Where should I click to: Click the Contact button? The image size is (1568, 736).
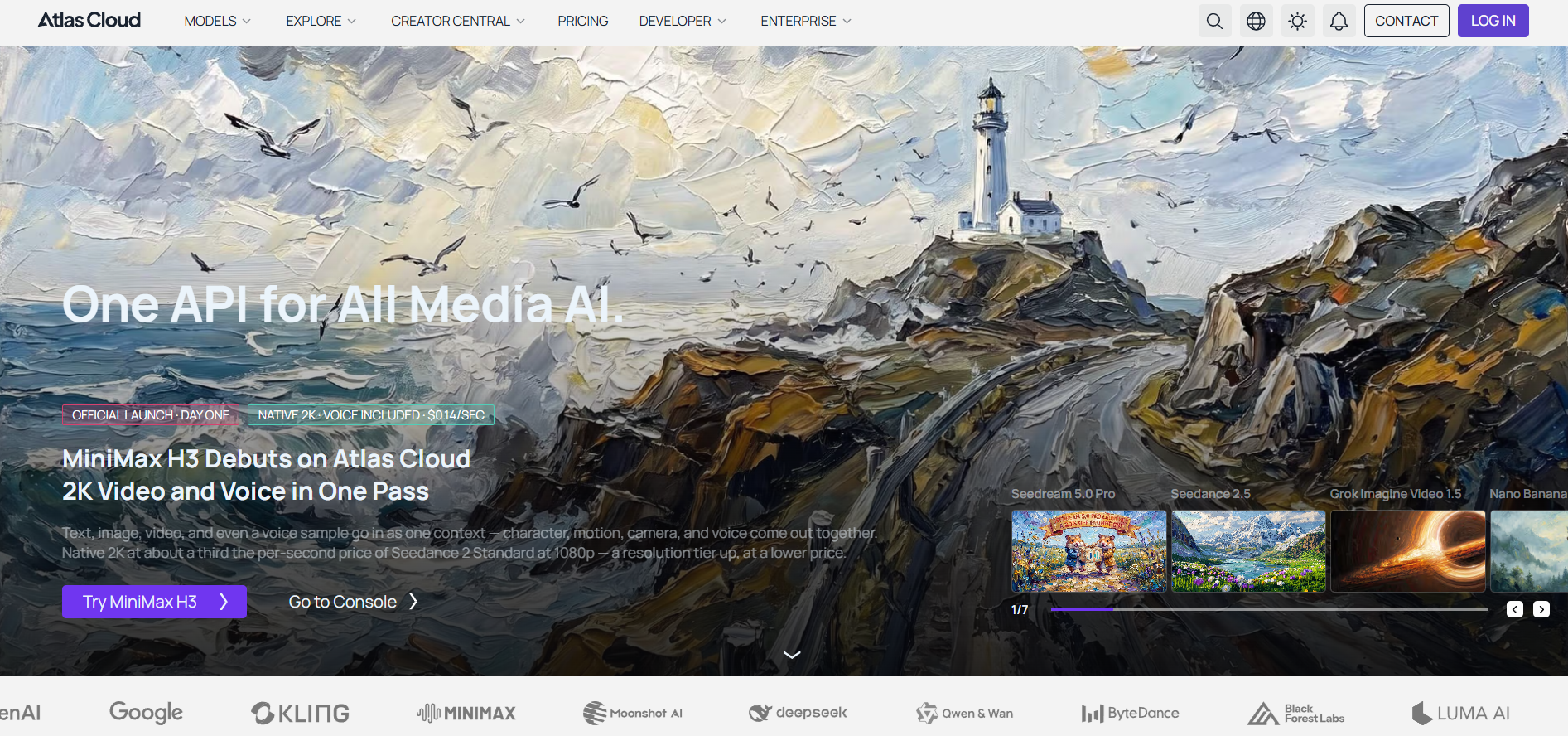point(1406,21)
